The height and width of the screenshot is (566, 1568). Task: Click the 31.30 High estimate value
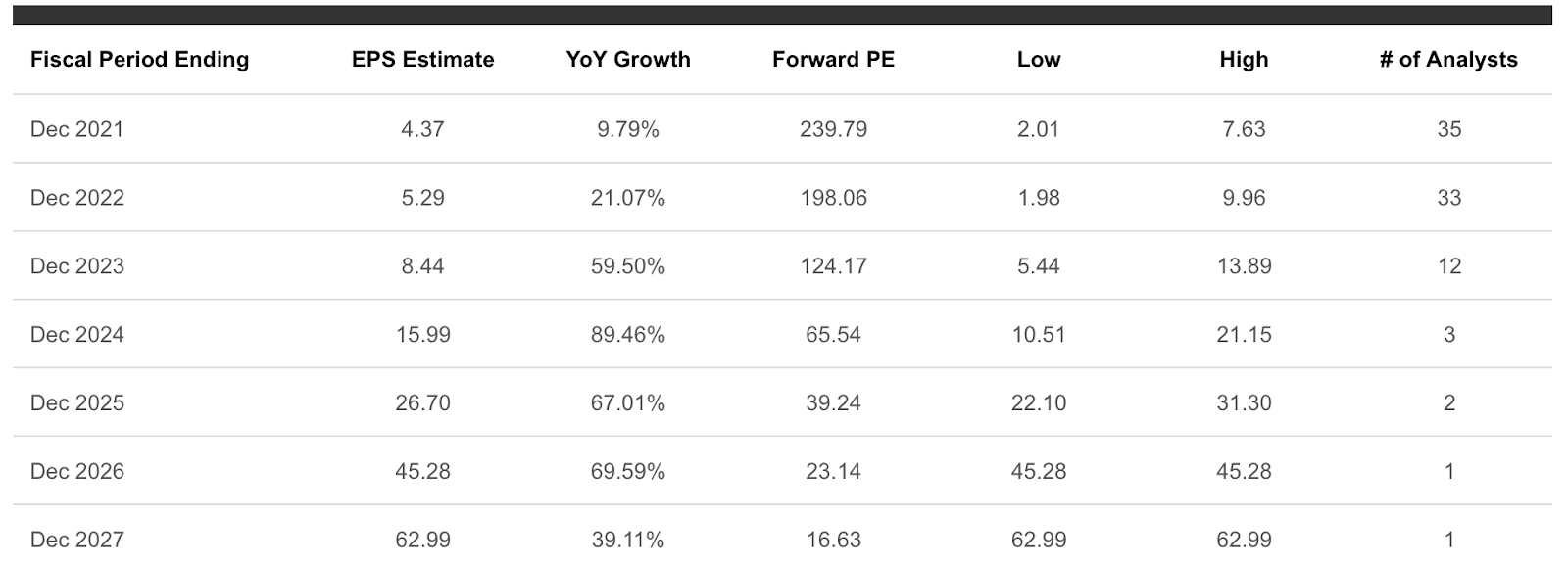[1244, 403]
